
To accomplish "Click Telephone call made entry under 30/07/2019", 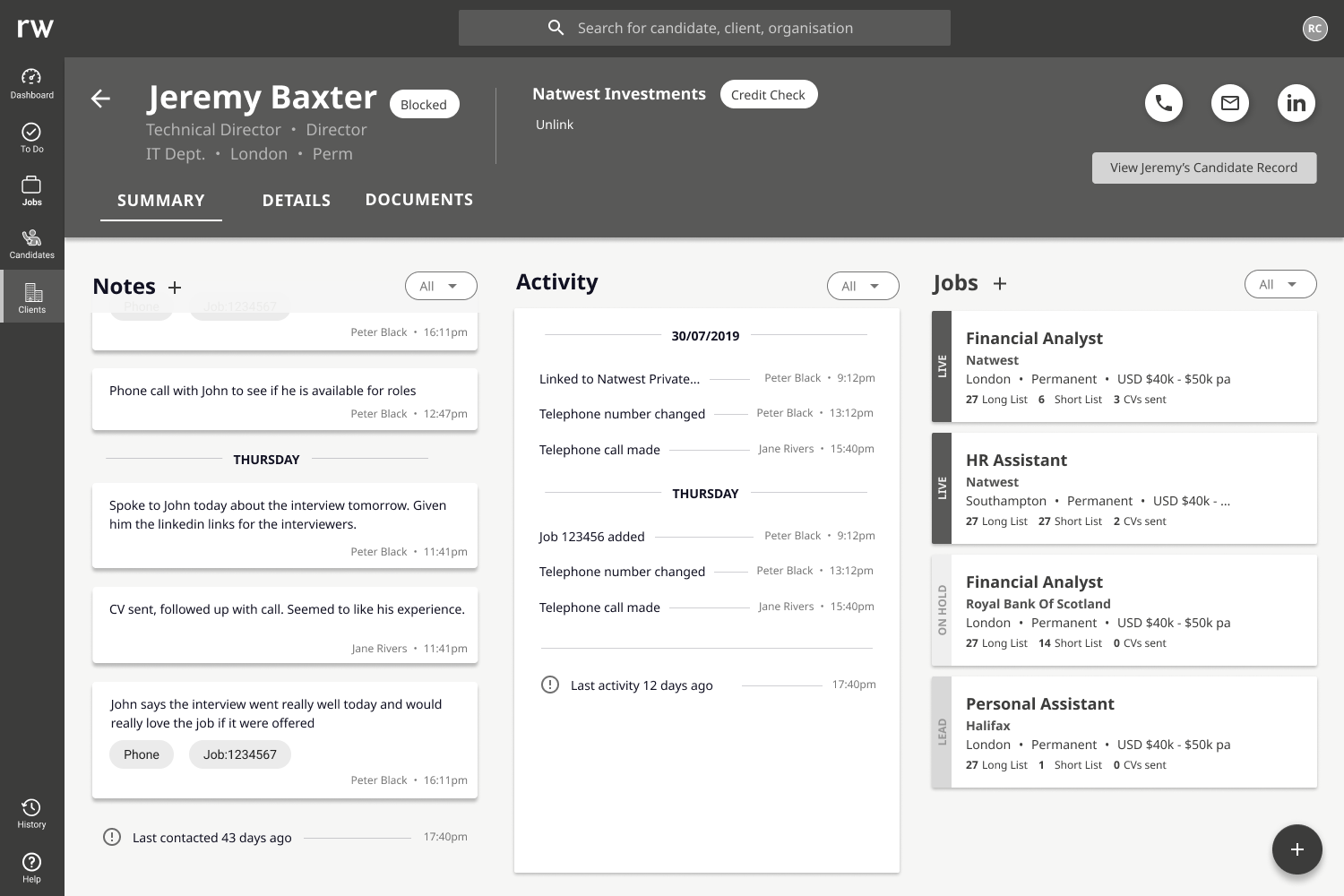I will click(707, 450).
